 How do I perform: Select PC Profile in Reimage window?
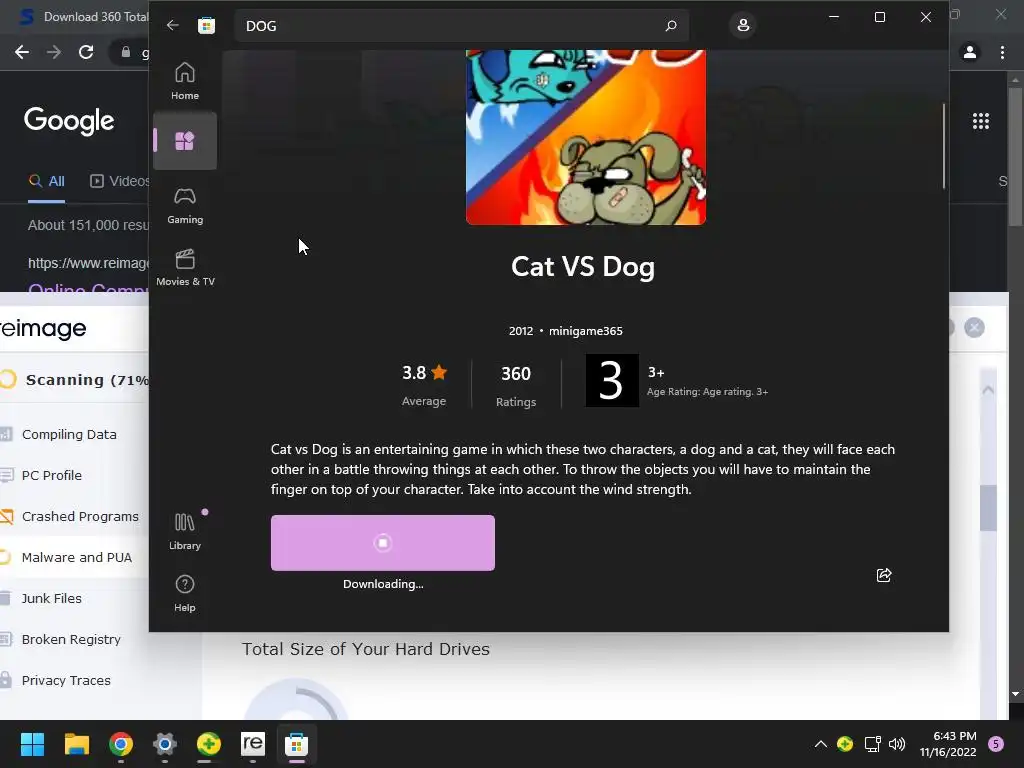coord(52,475)
